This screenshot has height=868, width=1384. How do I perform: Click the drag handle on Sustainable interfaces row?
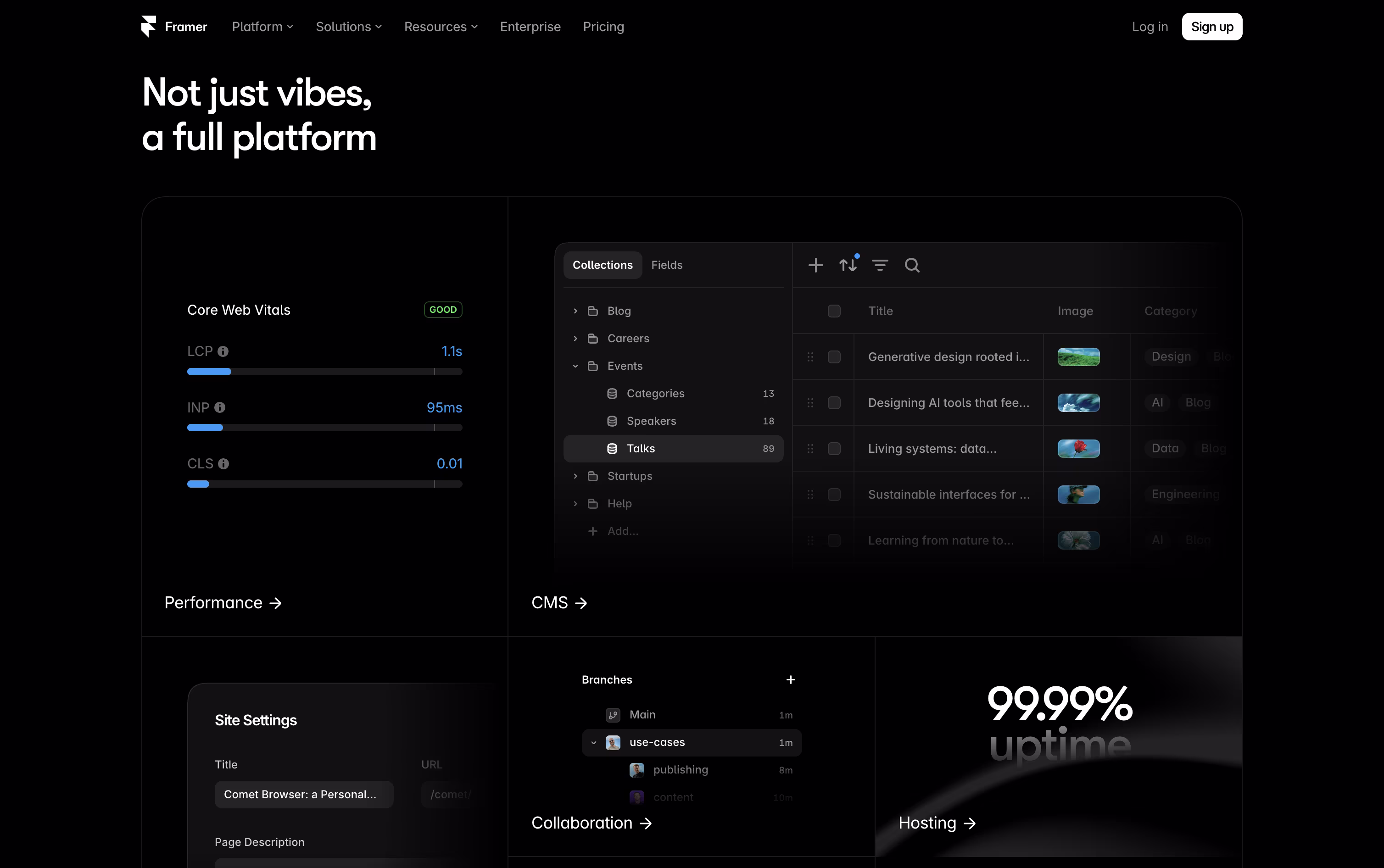pos(810,494)
